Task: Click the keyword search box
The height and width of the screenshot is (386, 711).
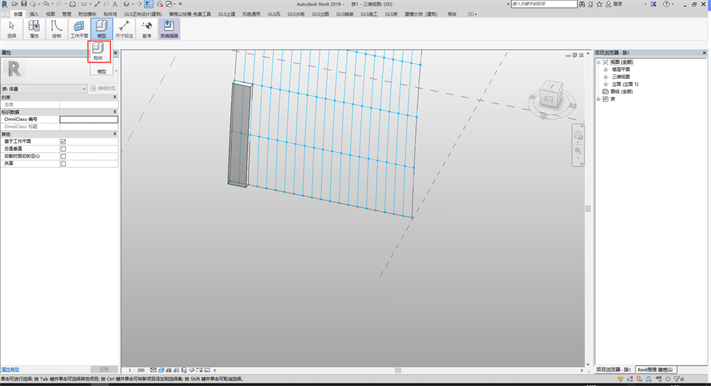Action: 544,4
